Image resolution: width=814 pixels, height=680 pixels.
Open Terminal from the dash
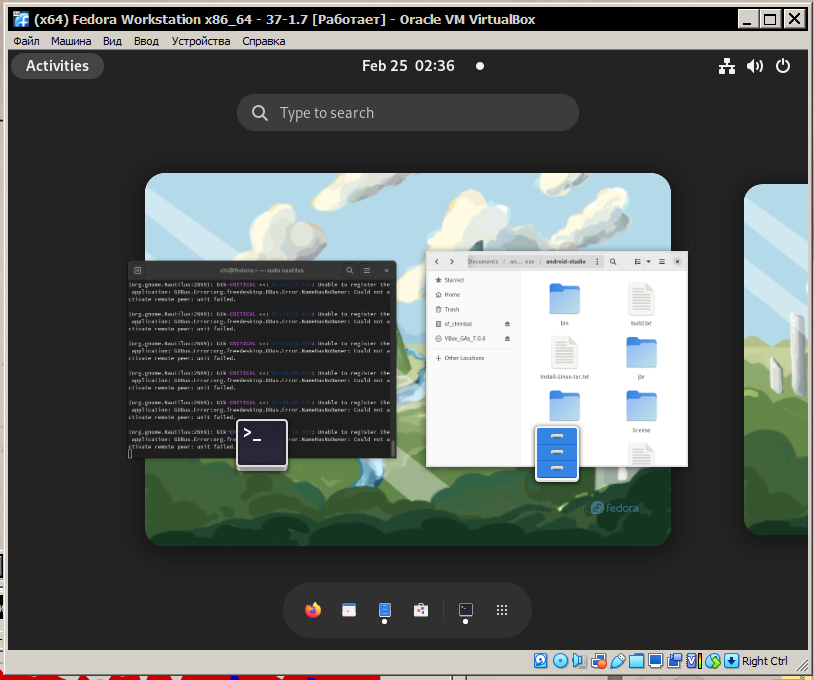point(466,609)
